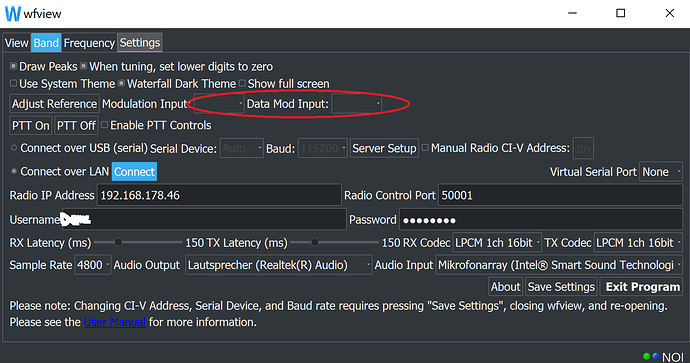Viewport: 690px width, 363px height.
Task: Click the Connect button
Action: (x=134, y=172)
